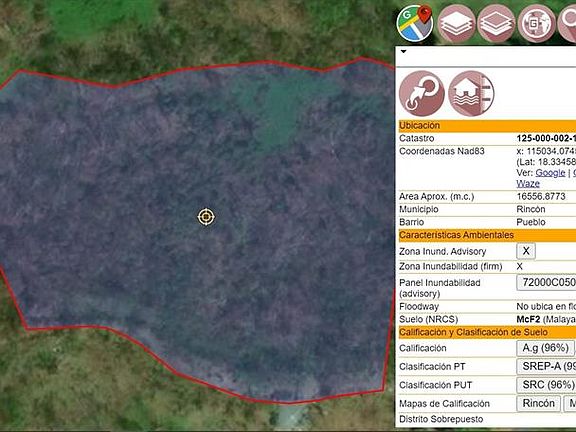Select the Barrio value Pueblo
This screenshot has height=432, width=576.
click(531, 222)
